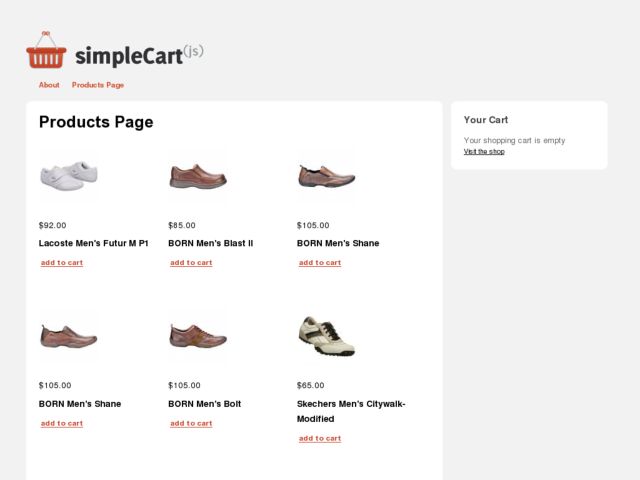Click the red shopping basket logo icon
The width and height of the screenshot is (640, 480).
point(46,50)
